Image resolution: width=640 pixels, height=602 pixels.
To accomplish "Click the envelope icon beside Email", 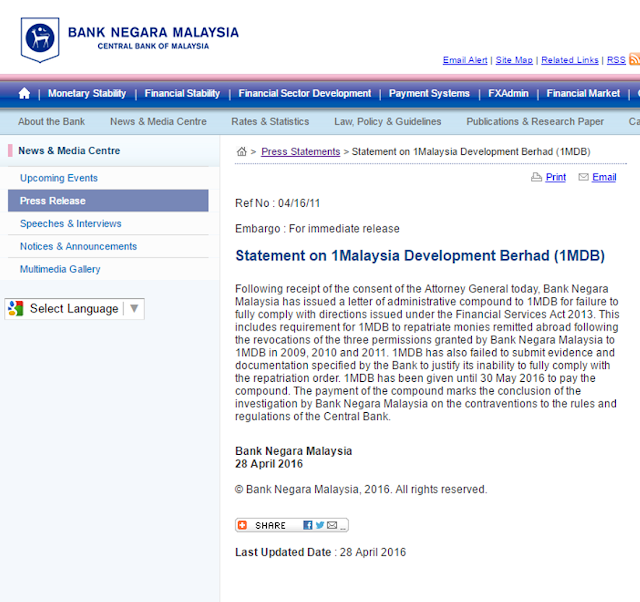I will point(584,177).
